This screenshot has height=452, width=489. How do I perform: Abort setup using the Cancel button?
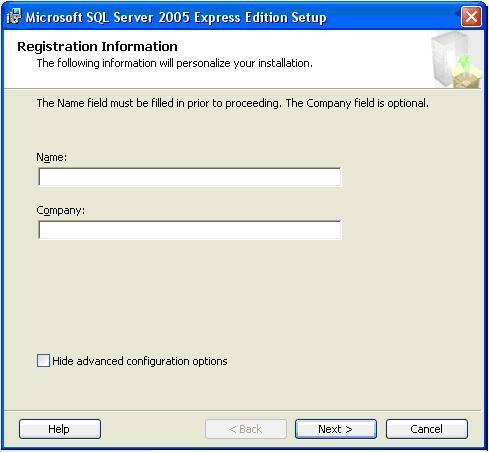427,429
